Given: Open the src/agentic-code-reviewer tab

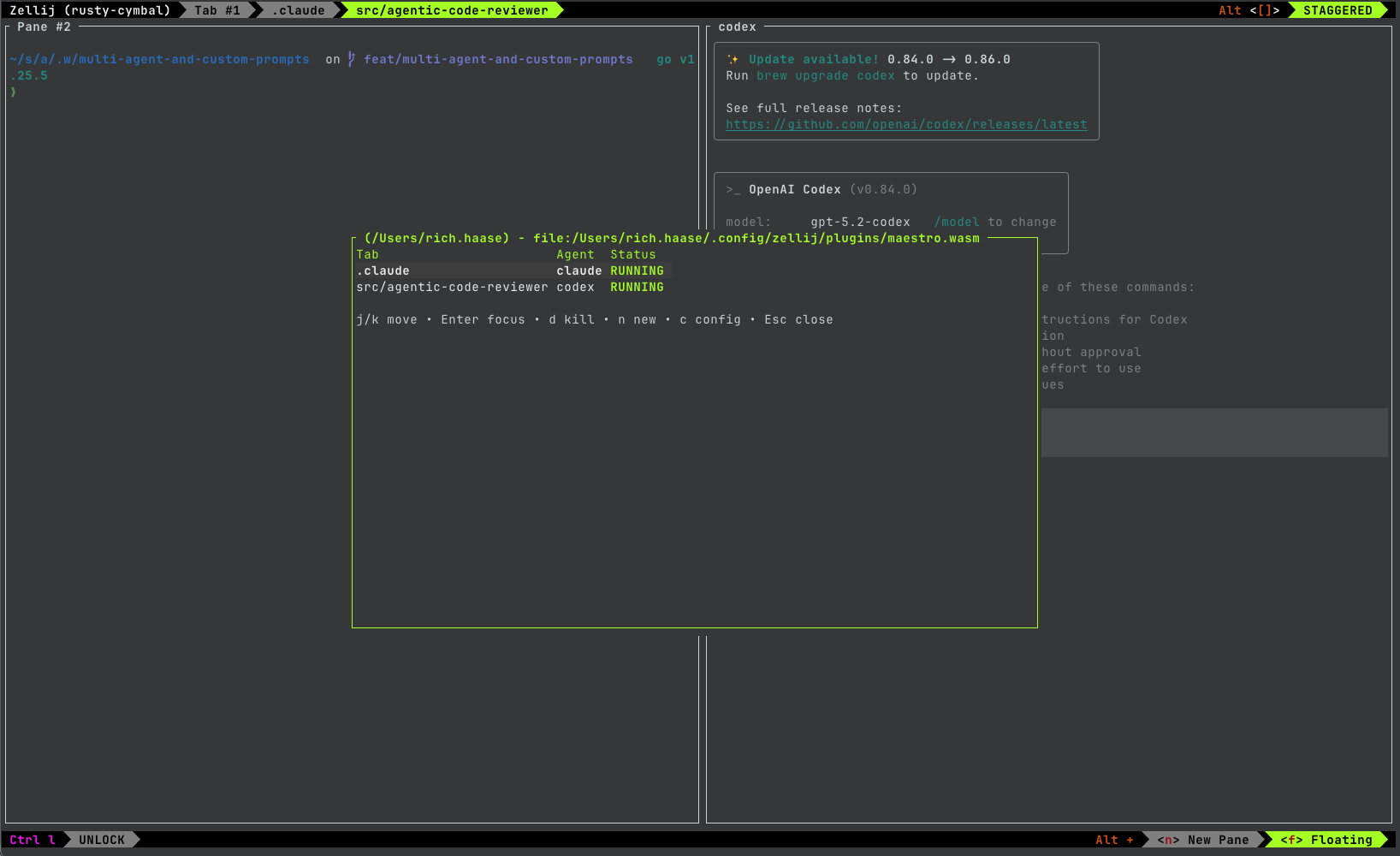Looking at the screenshot, I should click(451, 10).
